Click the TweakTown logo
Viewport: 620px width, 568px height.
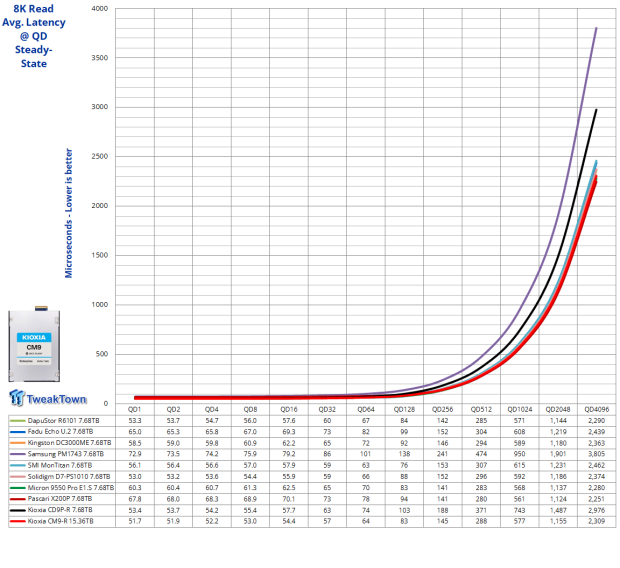pos(48,398)
